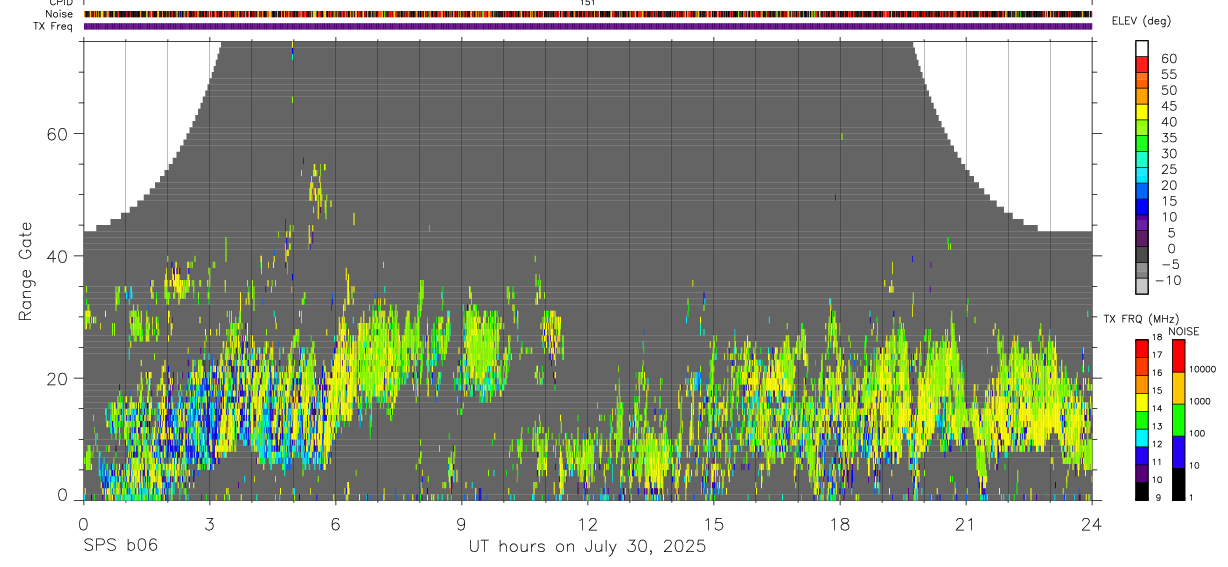The width and height of the screenshot is (1228, 567).
Task: Click x-axis tick label "6"
Action: pos(335,523)
